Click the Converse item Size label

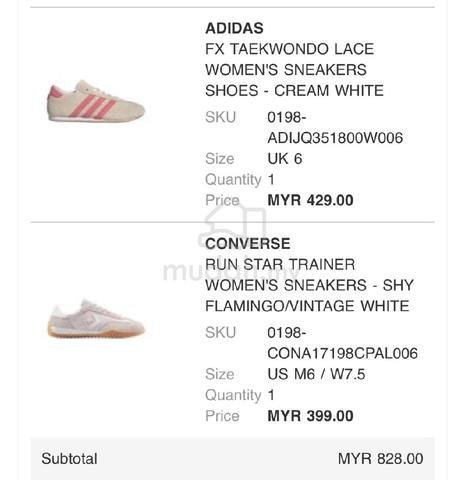pyautogui.click(x=220, y=374)
